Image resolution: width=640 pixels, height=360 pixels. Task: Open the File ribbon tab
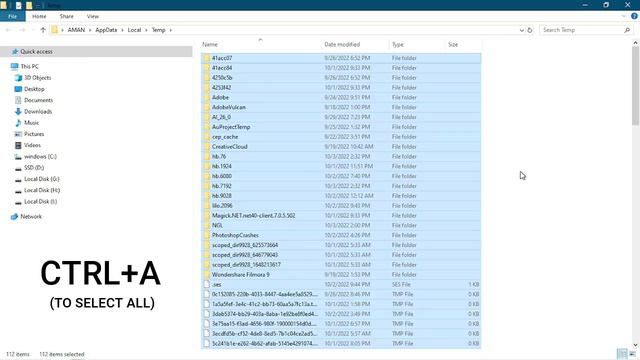13,16
